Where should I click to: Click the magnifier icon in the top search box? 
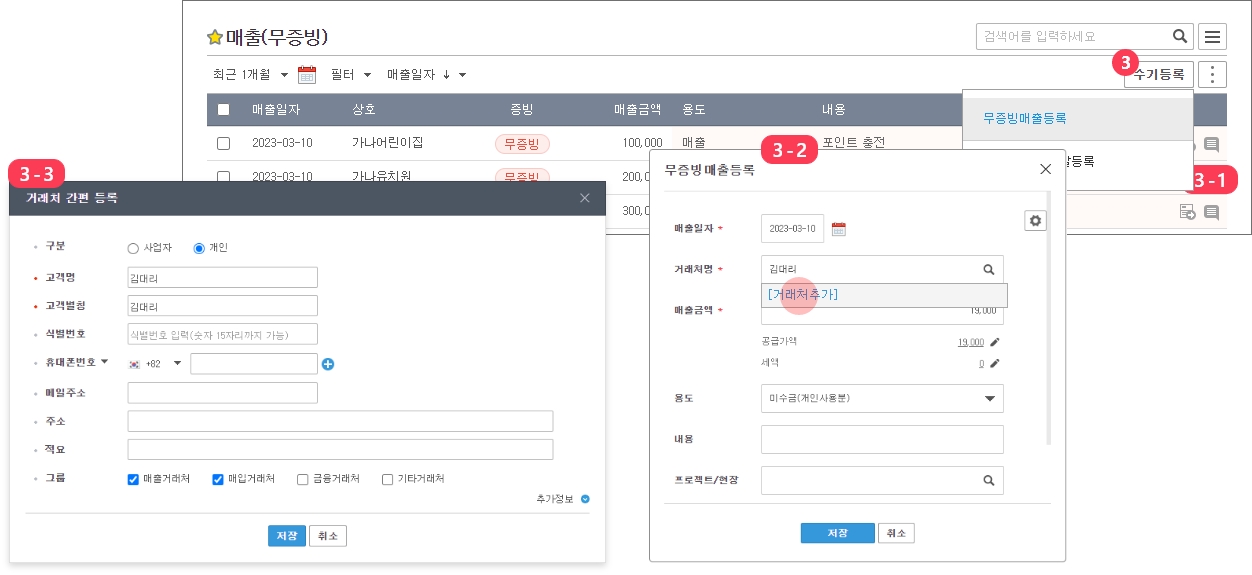tap(1180, 37)
